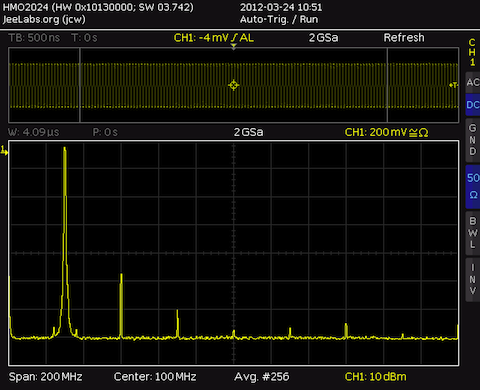Click the right FFT window boundary line
The image size is (480, 390).
coord(387,85)
